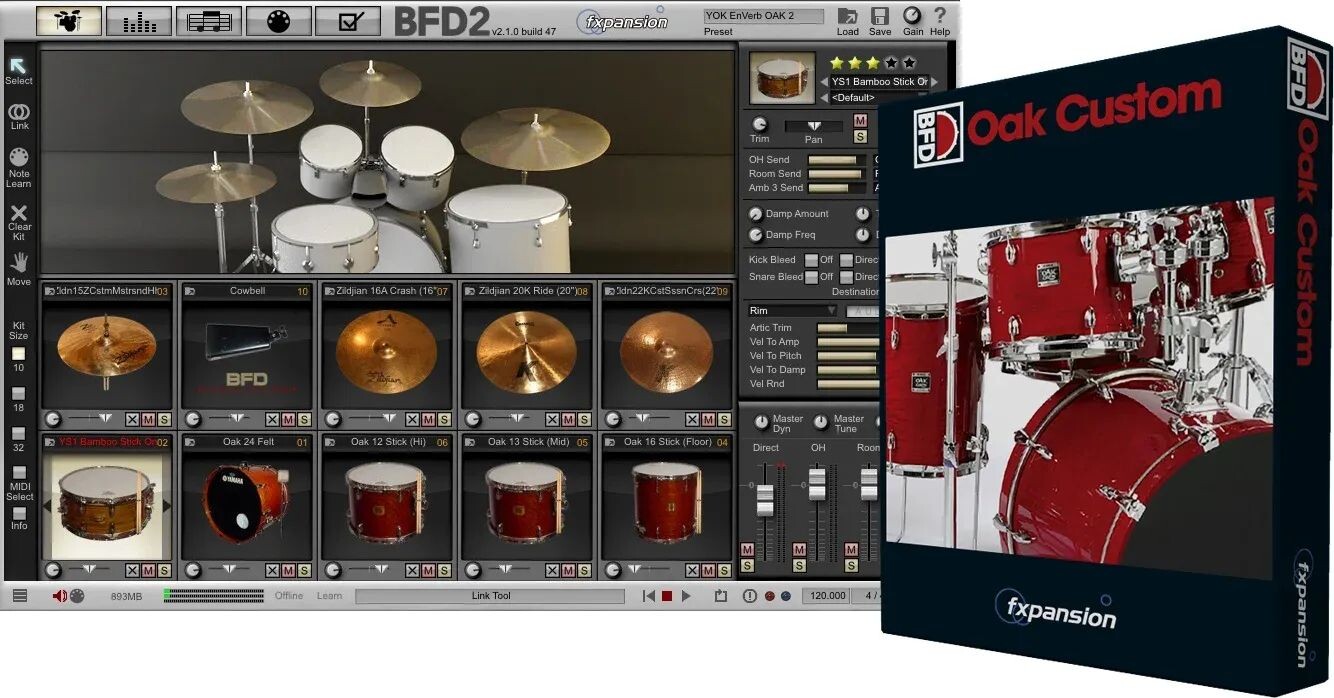Open the Kit page drum icon tab
1334x698 pixels.
(69, 20)
